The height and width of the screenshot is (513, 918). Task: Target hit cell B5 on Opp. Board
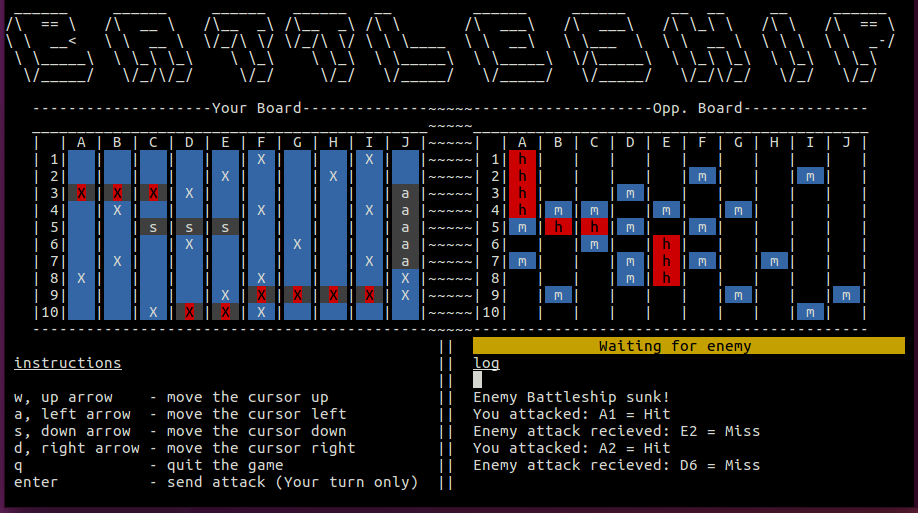coord(558,227)
